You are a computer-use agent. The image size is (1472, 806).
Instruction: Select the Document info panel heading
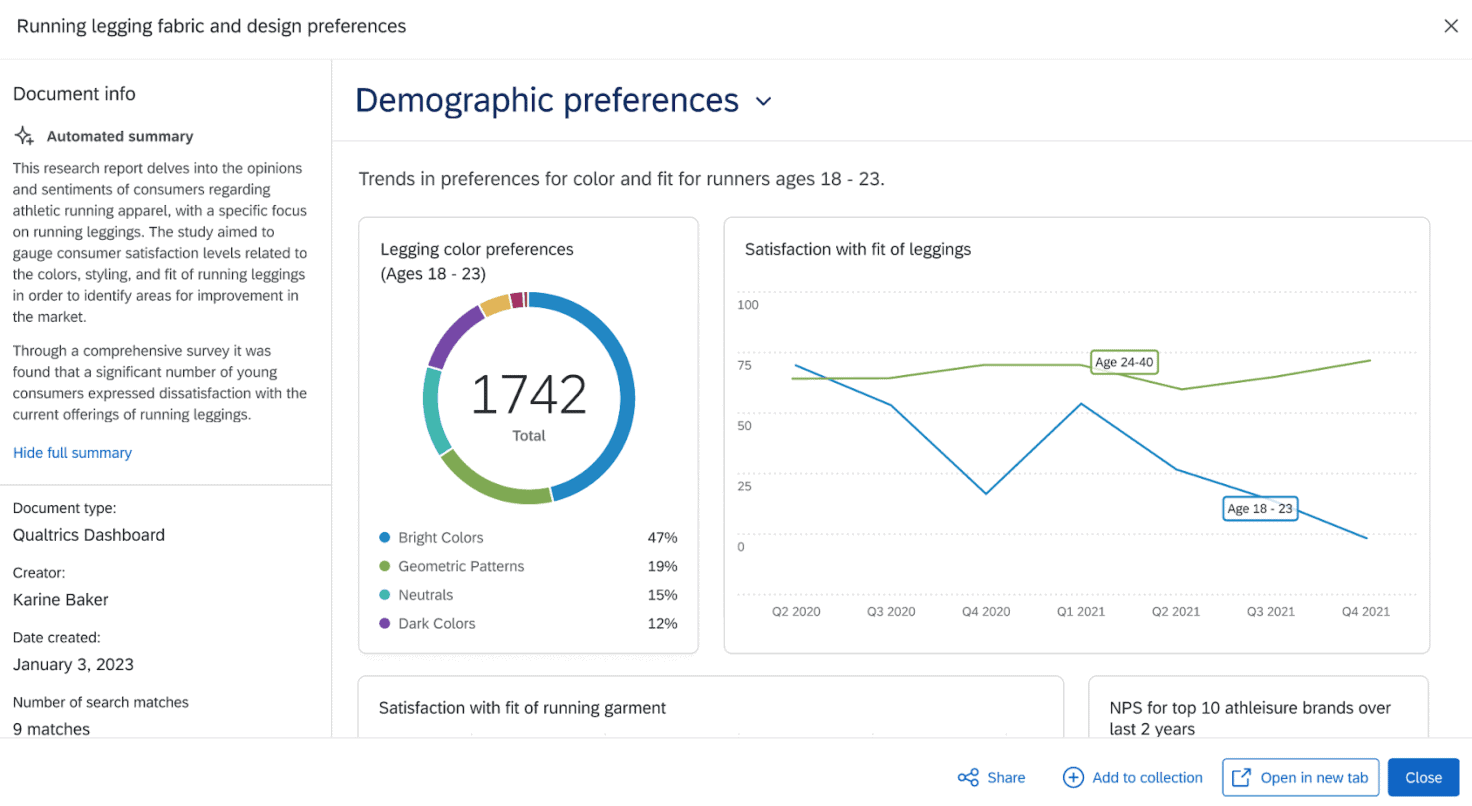click(x=73, y=93)
